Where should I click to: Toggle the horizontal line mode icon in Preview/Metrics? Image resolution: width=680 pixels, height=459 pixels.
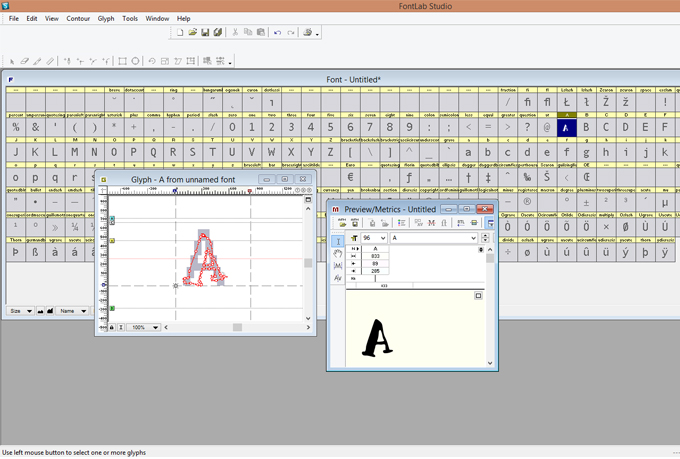coord(474,223)
